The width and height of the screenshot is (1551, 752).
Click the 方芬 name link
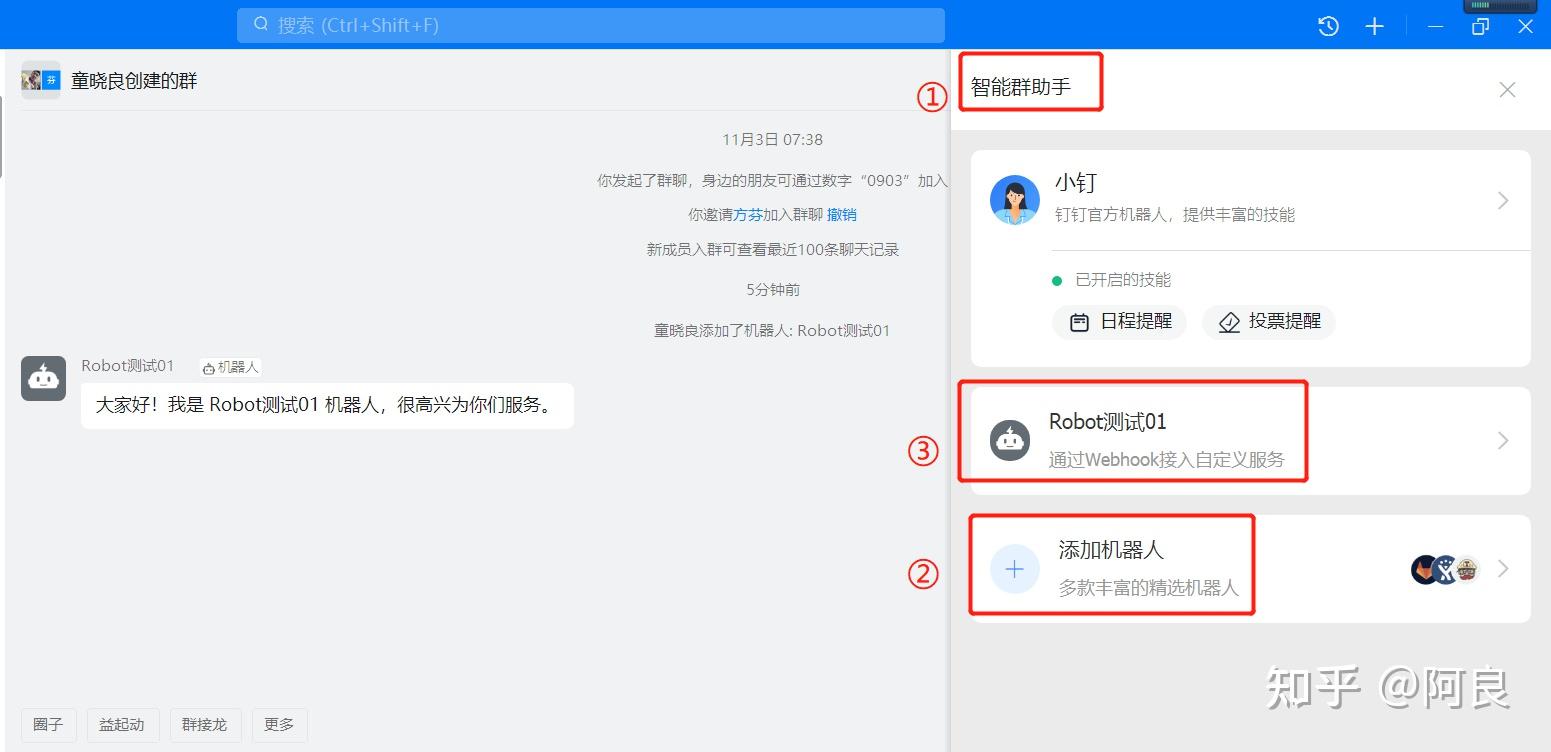[748, 215]
